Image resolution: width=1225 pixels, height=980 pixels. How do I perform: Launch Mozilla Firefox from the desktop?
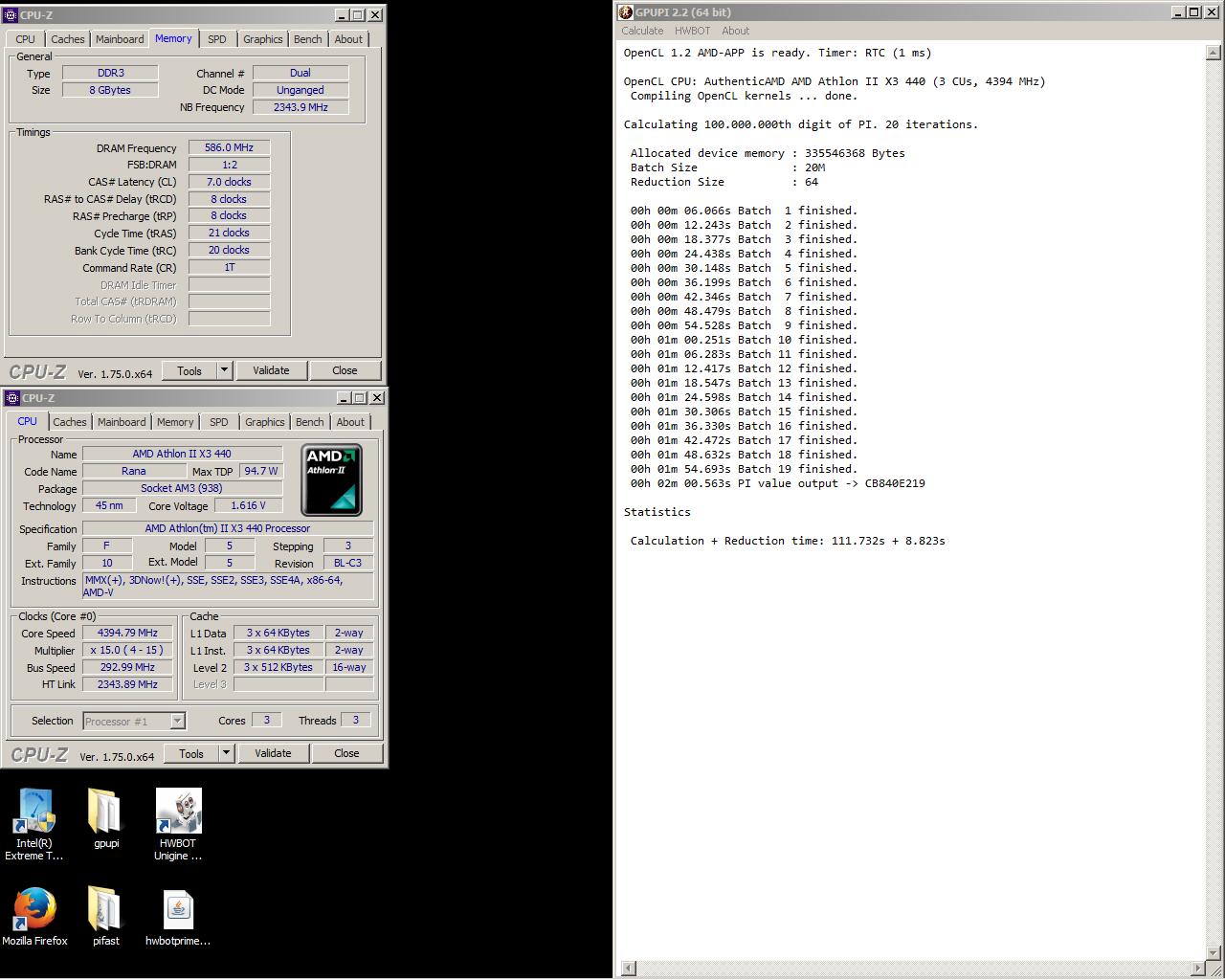pos(34,916)
